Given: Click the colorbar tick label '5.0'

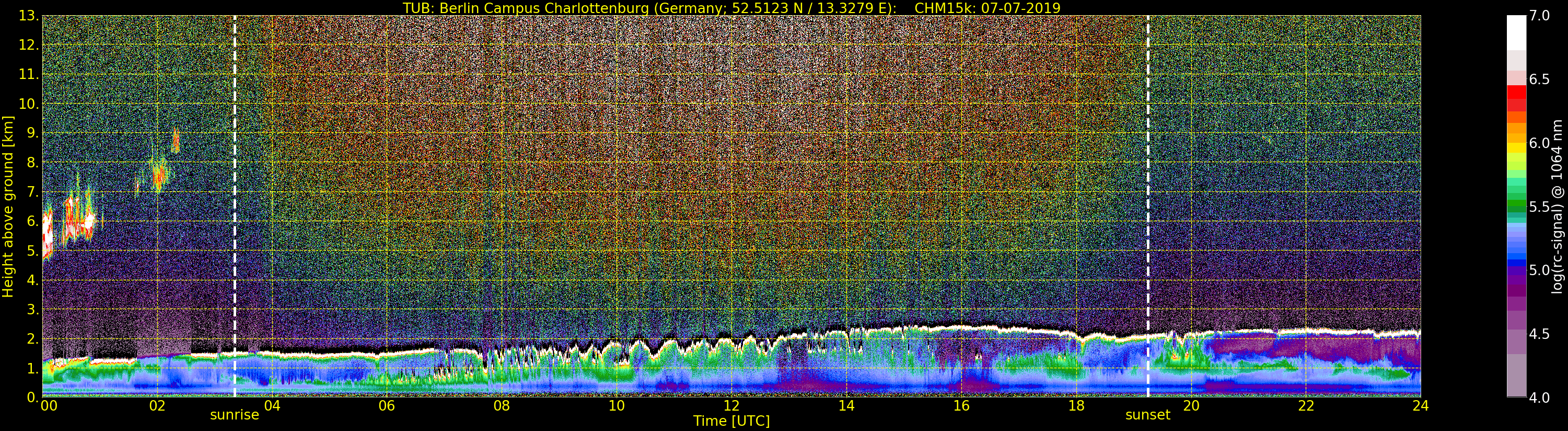Looking at the screenshot, I should 1539,270.
